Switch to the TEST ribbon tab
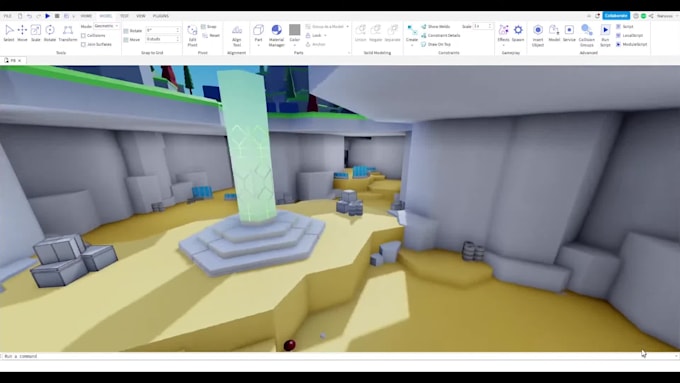Image resolution: width=680 pixels, height=383 pixels. click(x=124, y=16)
